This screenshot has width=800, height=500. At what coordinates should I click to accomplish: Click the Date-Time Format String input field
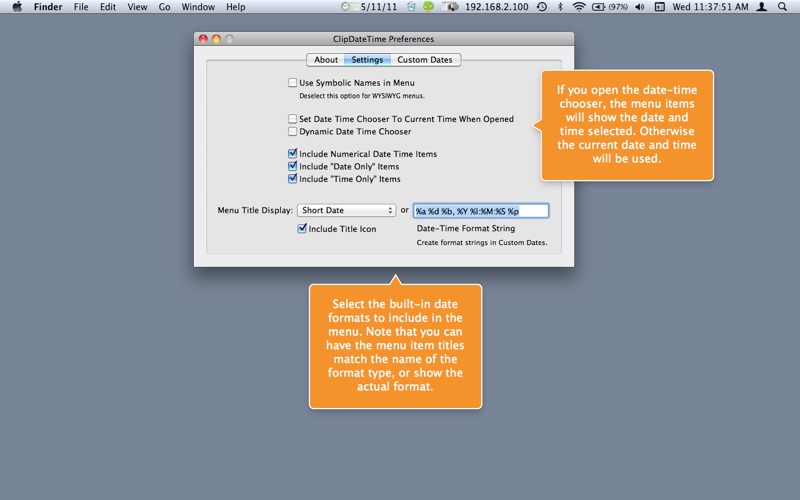click(481, 211)
